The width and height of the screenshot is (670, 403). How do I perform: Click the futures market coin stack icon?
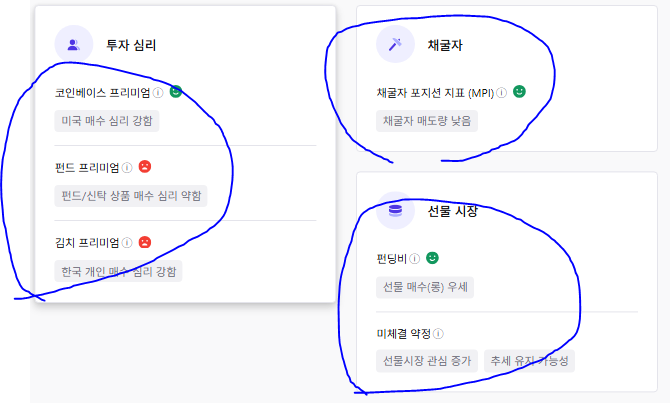pyautogui.click(x=395, y=211)
